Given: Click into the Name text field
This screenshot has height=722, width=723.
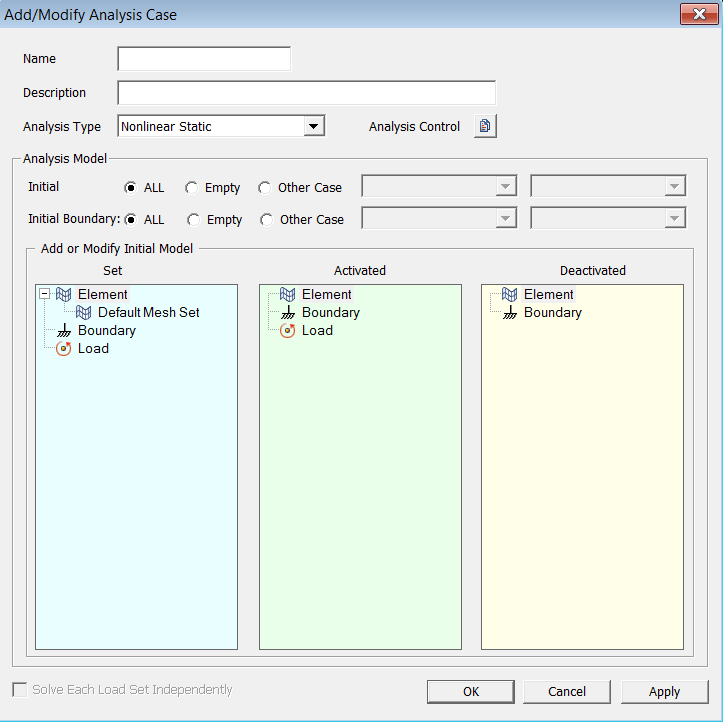Looking at the screenshot, I should click(204, 59).
